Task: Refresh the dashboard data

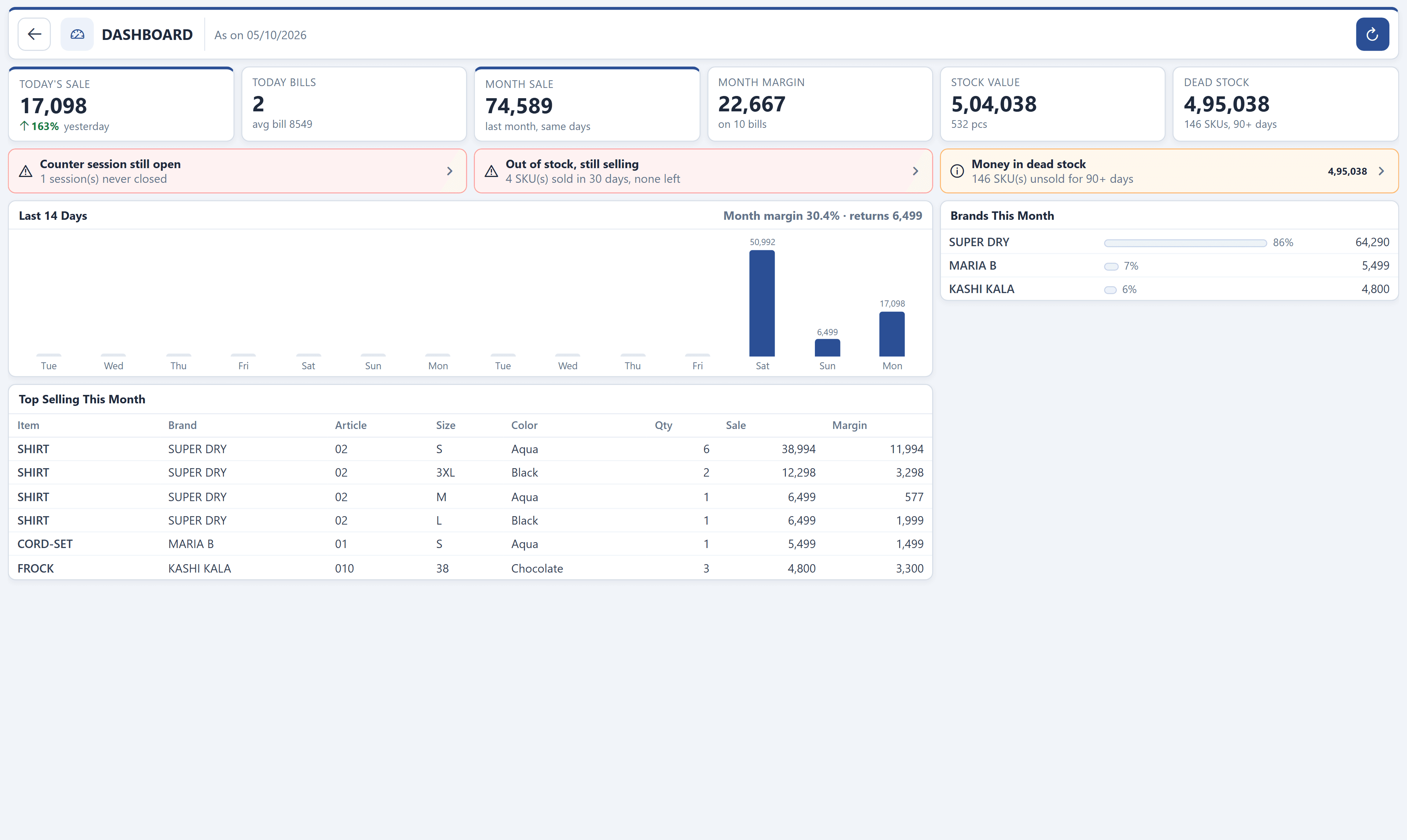Action: point(1372,34)
